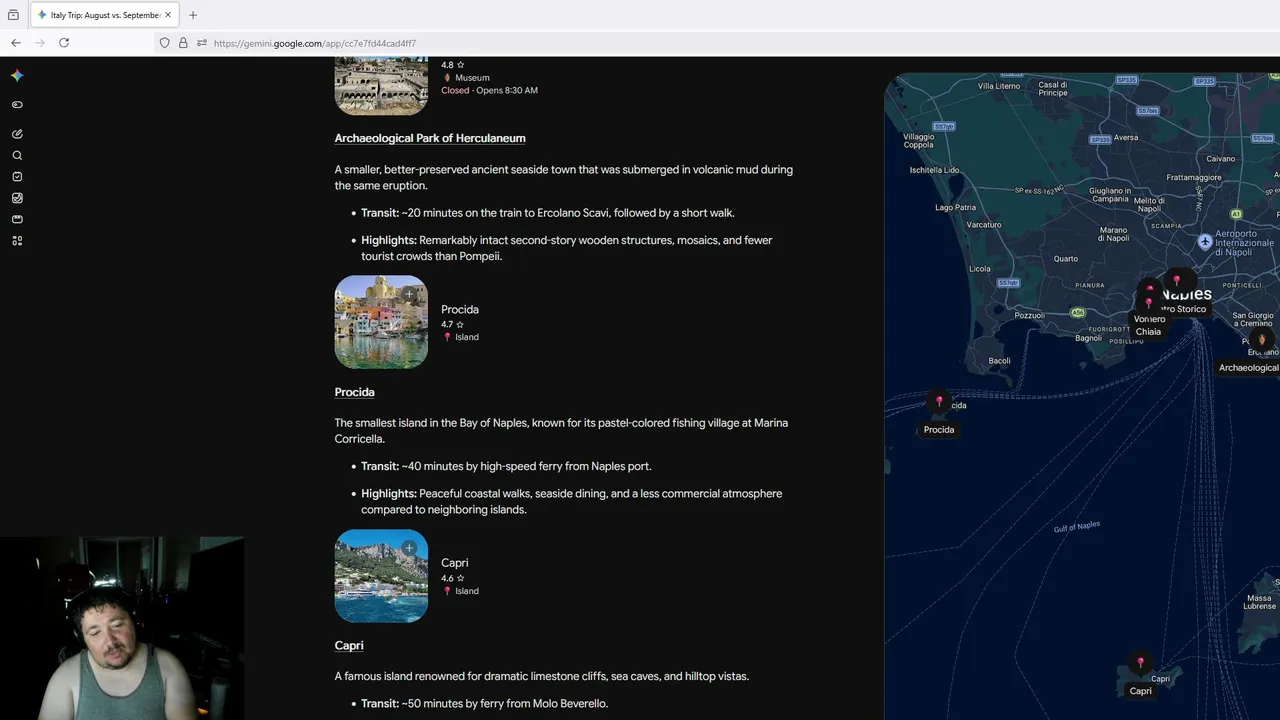The image size is (1280, 720).
Task: Add Capri using the thumbnail plus icon
Action: (409, 548)
